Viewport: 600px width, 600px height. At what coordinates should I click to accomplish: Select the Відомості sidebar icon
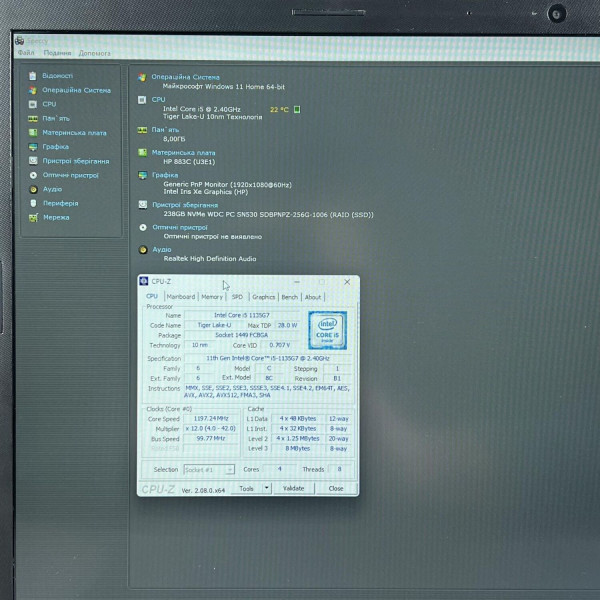(33, 76)
